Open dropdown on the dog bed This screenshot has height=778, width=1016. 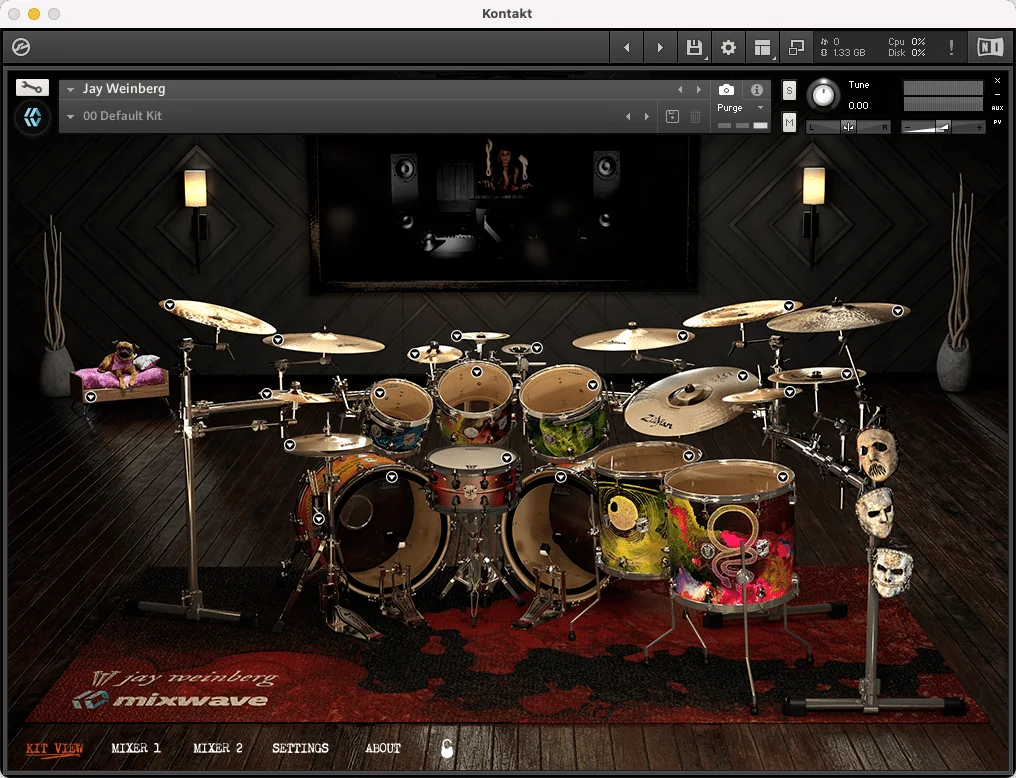(91, 396)
